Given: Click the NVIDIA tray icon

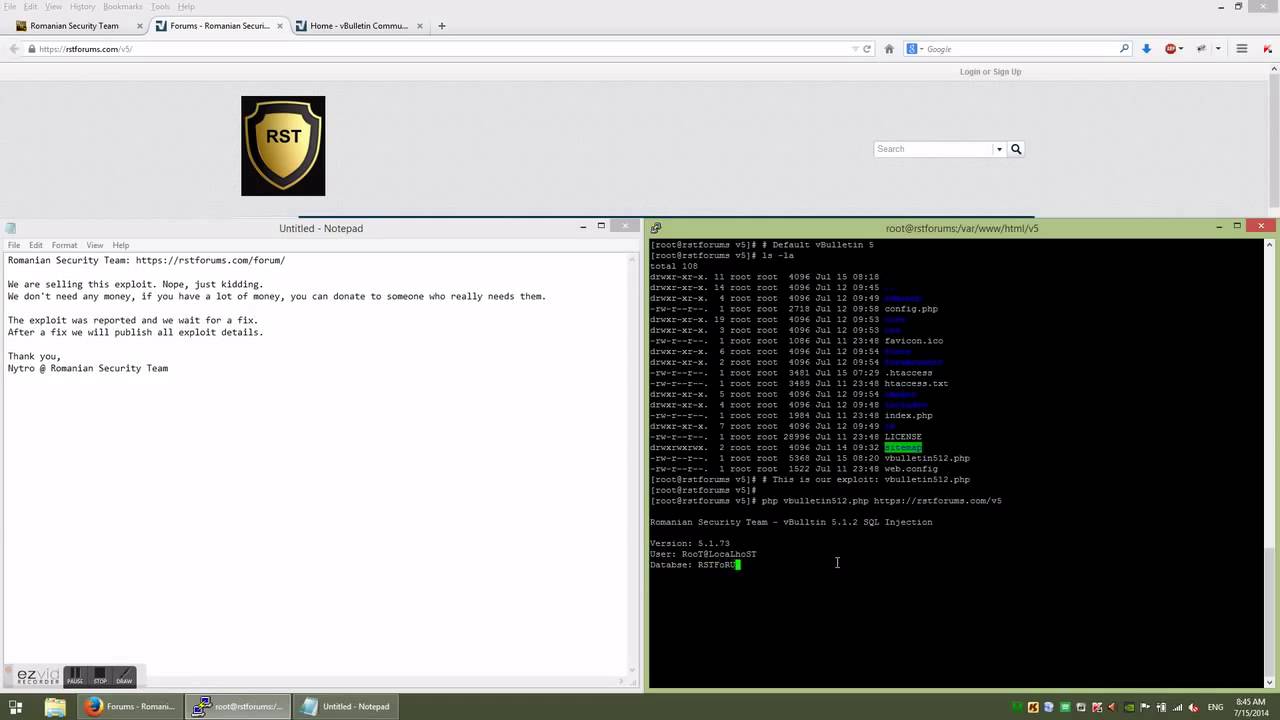Looking at the screenshot, I should click(1128, 707).
